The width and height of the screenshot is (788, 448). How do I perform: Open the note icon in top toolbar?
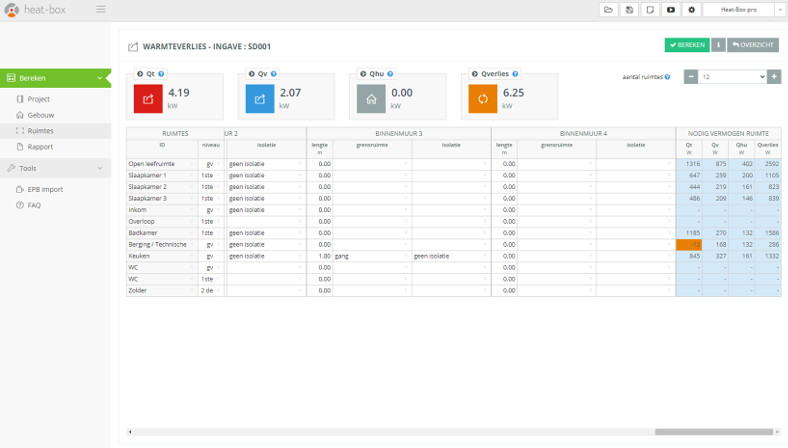[x=650, y=10]
